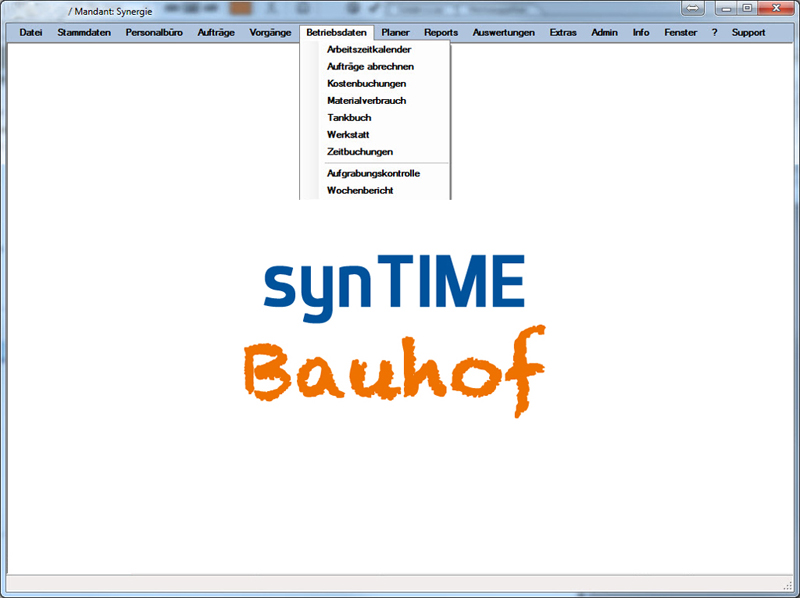Open Aufgrabungskontrolle from the menu

(x=373, y=173)
